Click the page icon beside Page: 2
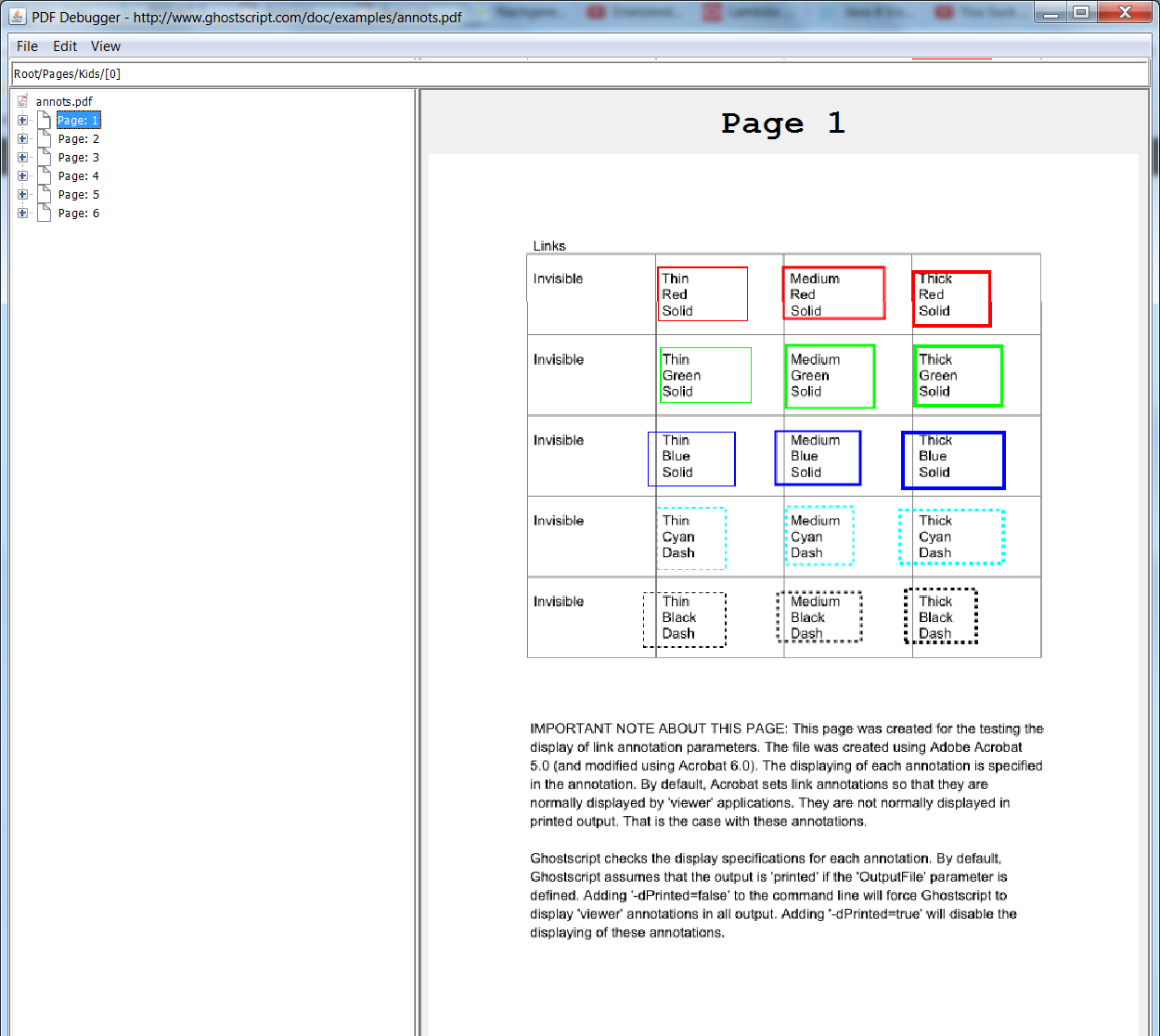Viewport: 1160px width, 1036px height. pos(44,138)
